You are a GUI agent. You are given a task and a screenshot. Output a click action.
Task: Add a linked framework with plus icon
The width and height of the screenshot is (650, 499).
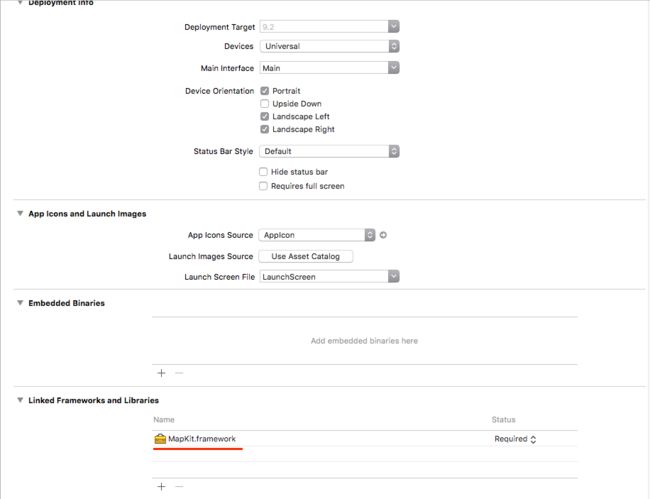(x=161, y=487)
